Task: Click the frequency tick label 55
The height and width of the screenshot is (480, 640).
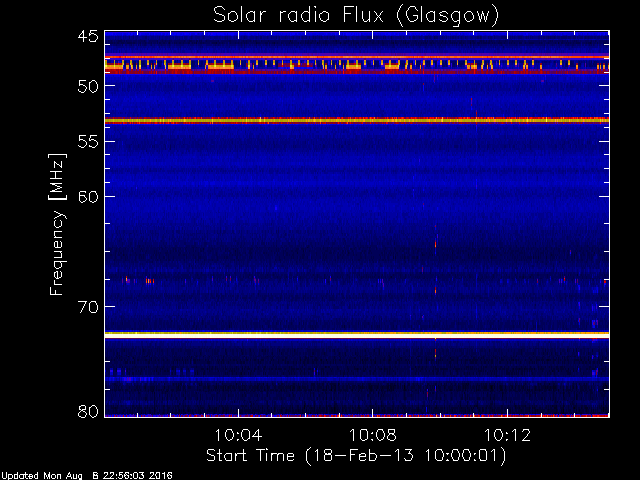Action: (88, 142)
